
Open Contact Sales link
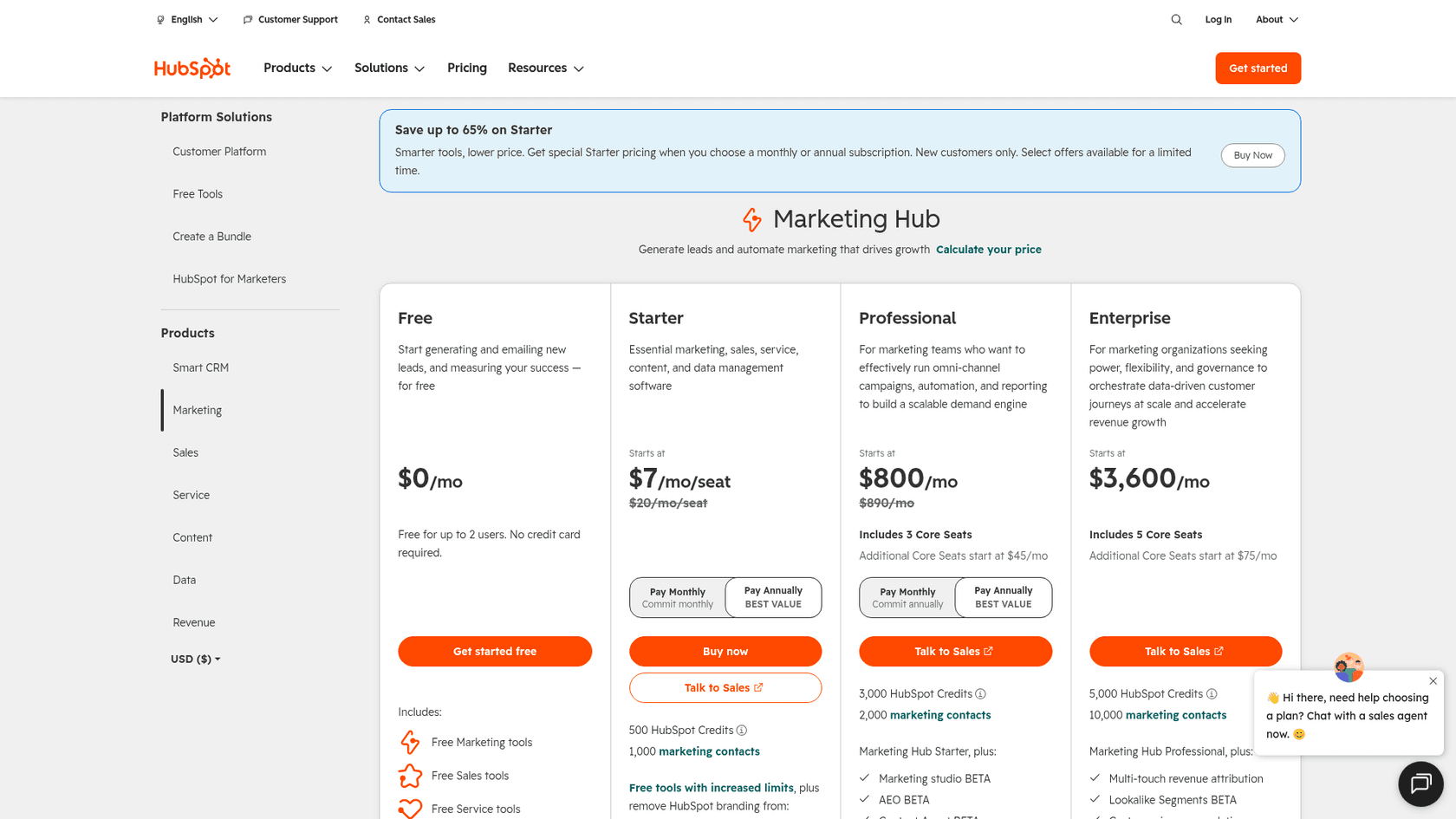pyautogui.click(x=399, y=19)
